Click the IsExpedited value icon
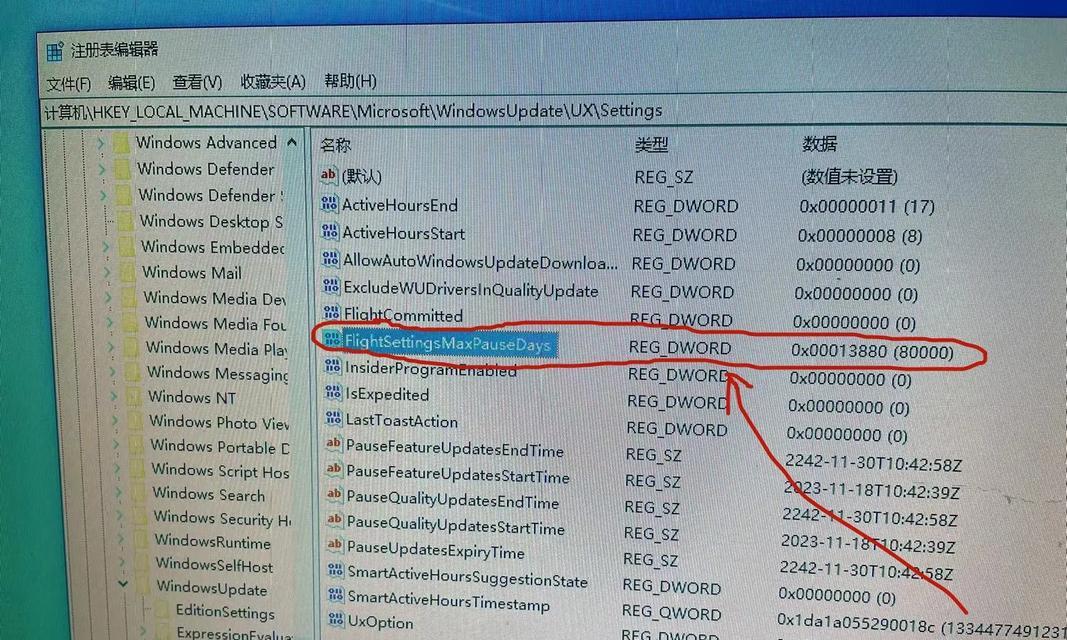This screenshot has width=1067, height=640. (333, 392)
